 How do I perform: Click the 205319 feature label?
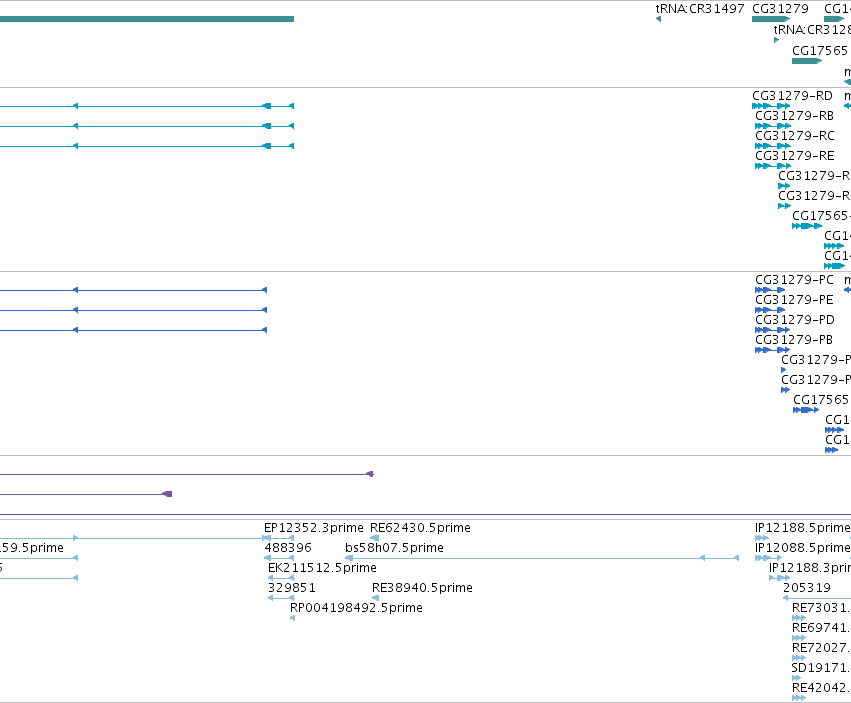click(806, 588)
